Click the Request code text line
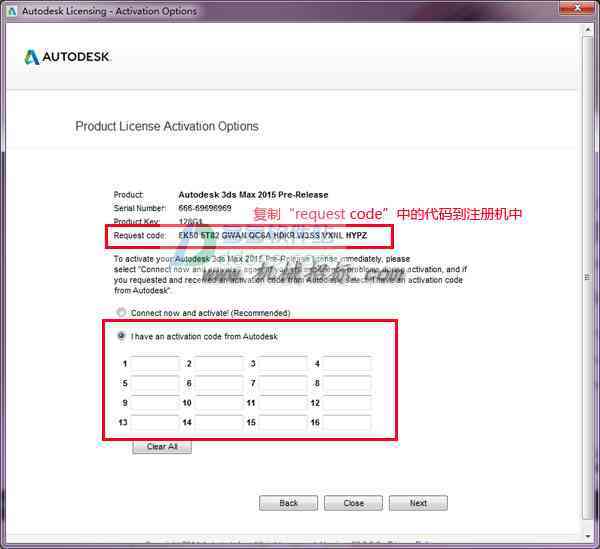The height and width of the screenshot is (549, 600). coord(240,236)
